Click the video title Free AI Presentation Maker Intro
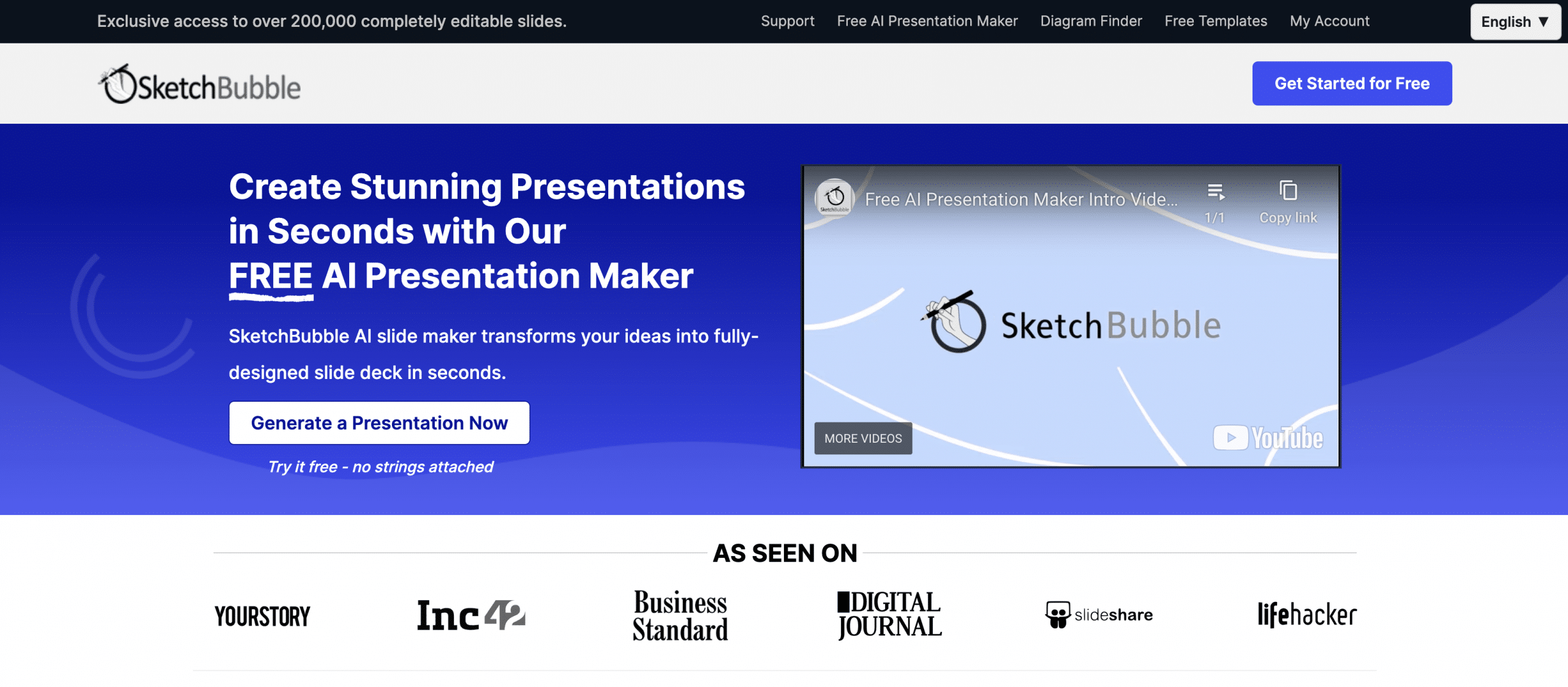1568x687 pixels. (x=1021, y=199)
